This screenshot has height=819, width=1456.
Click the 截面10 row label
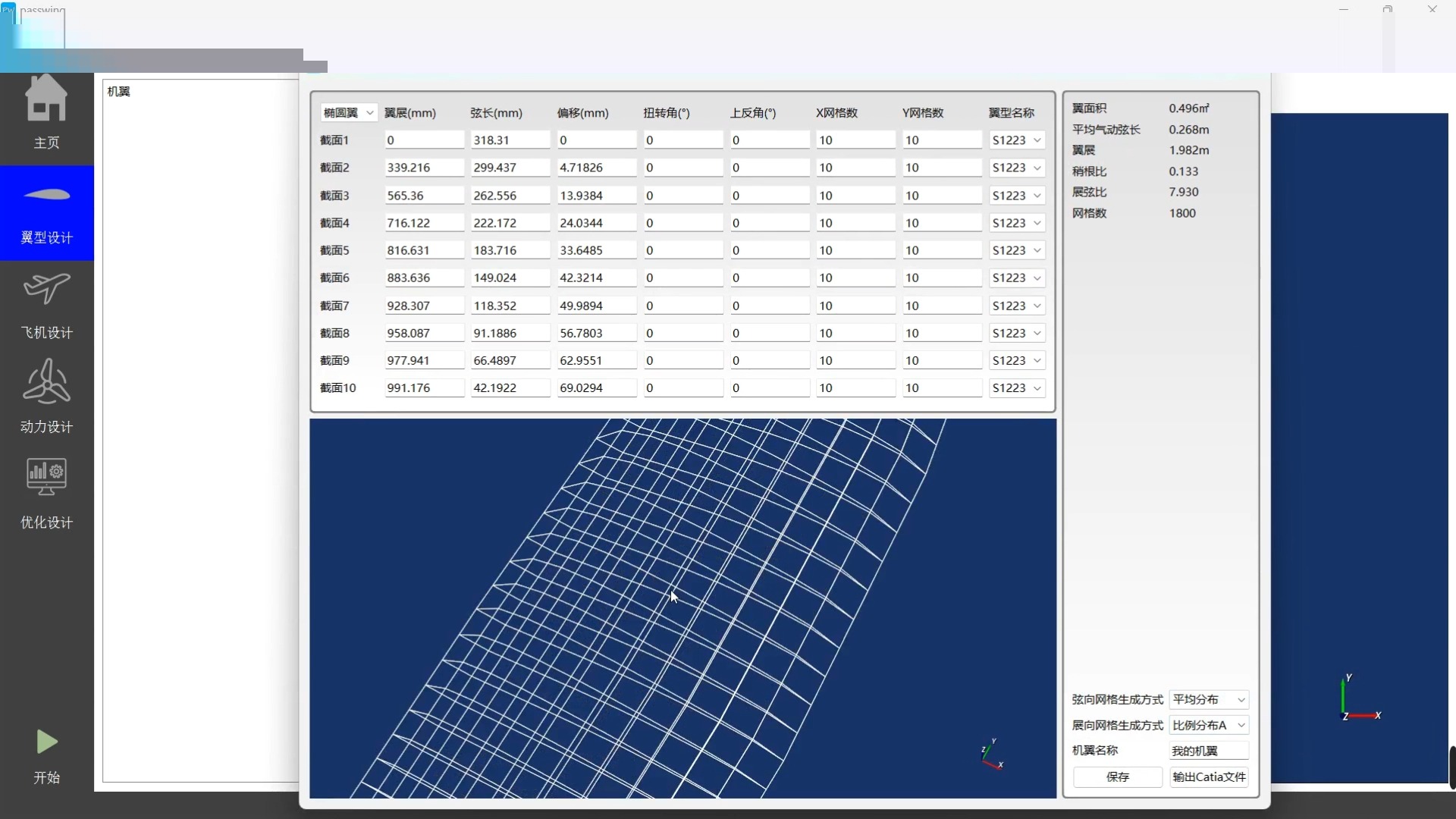(x=337, y=388)
